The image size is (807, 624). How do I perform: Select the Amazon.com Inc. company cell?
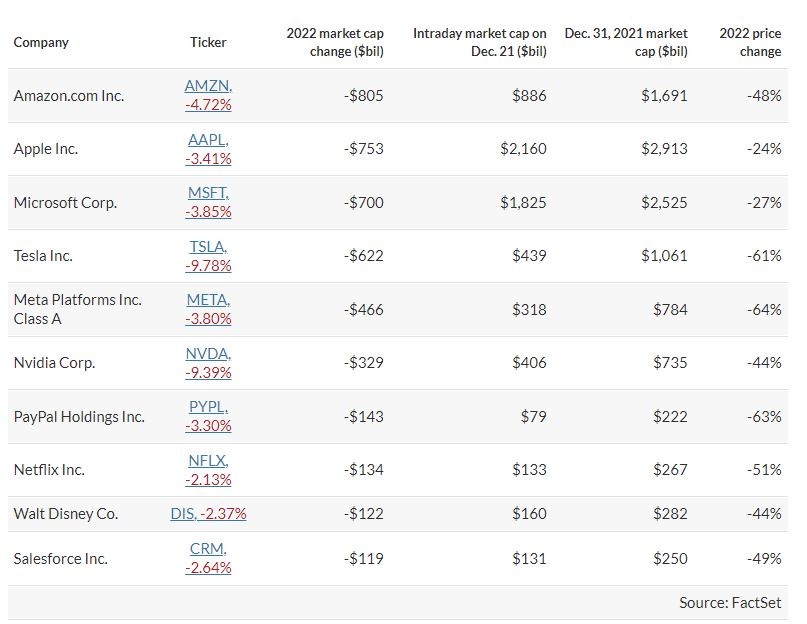[69, 96]
